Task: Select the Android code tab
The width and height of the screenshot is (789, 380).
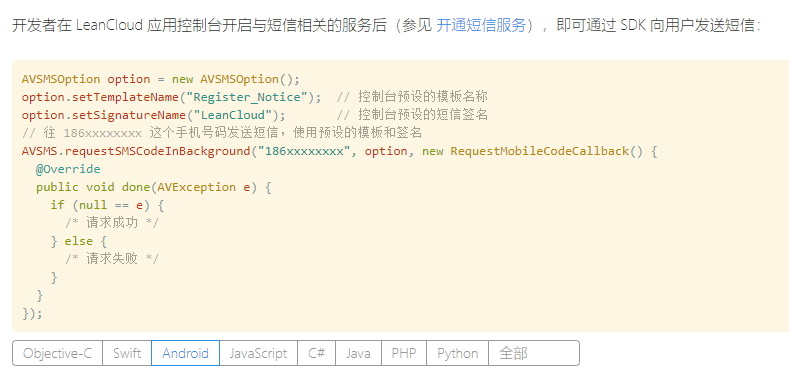Action: (x=185, y=353)
